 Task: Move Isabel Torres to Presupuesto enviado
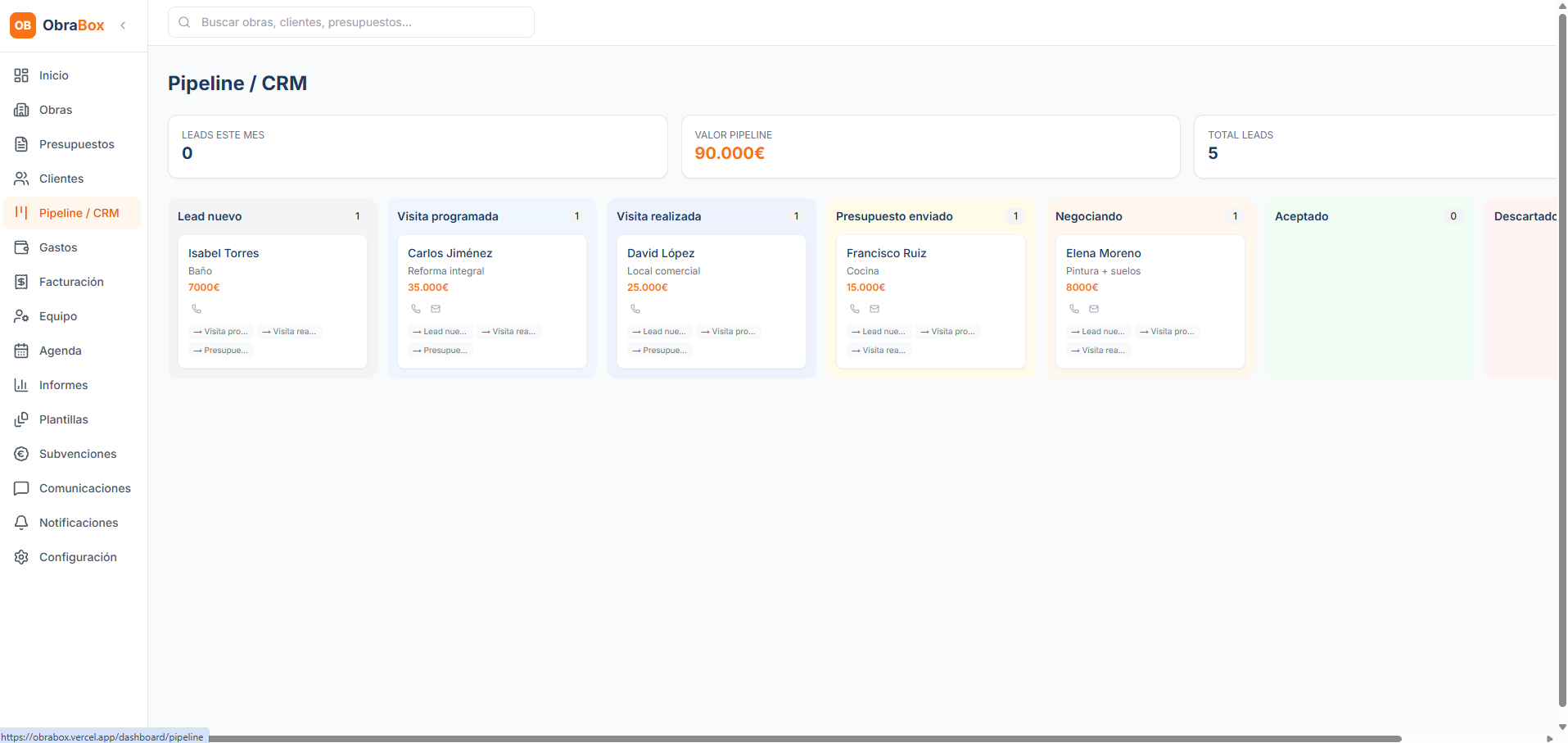(x=221, y=351)
